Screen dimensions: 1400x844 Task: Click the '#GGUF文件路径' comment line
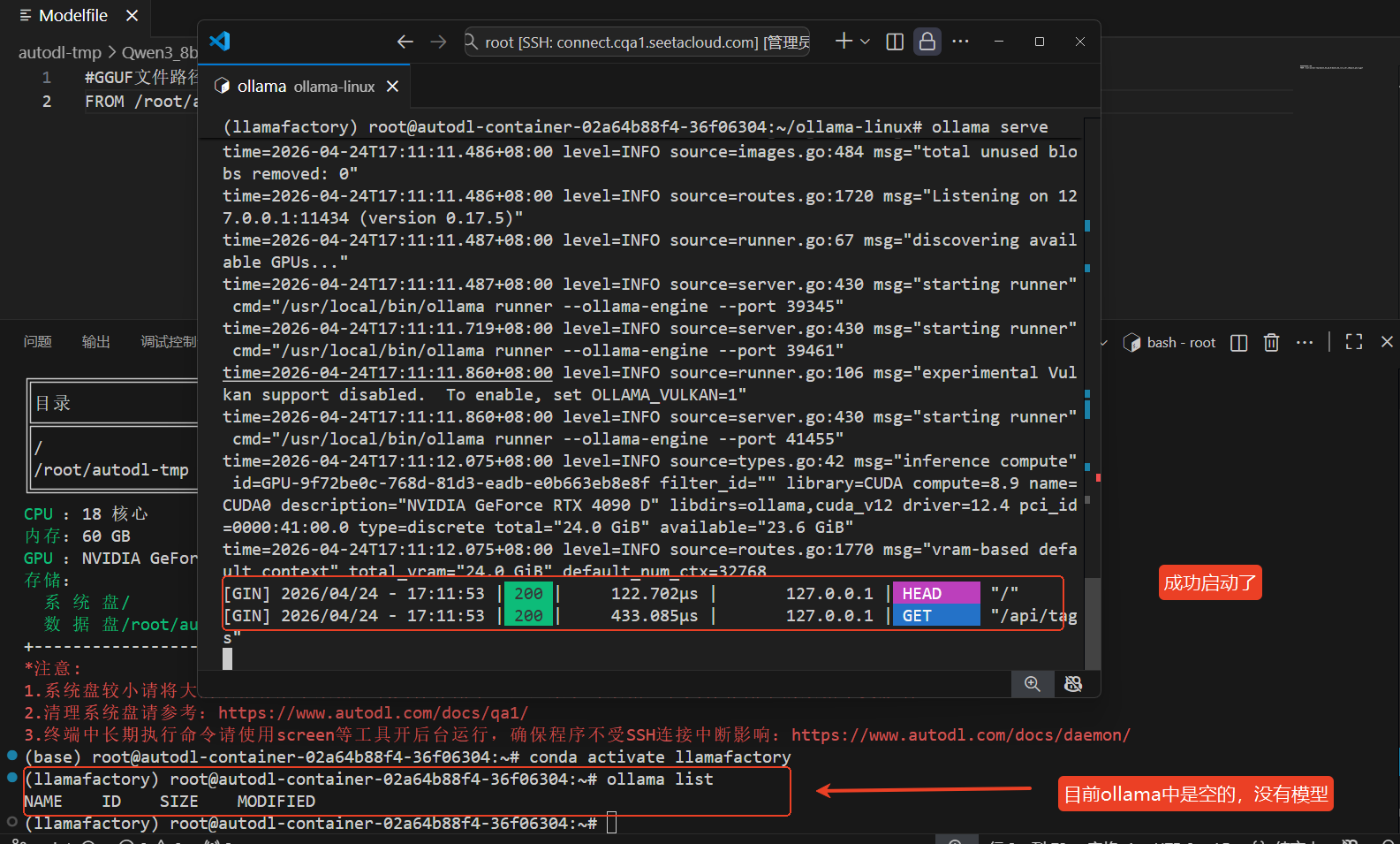tap(141, 78)
